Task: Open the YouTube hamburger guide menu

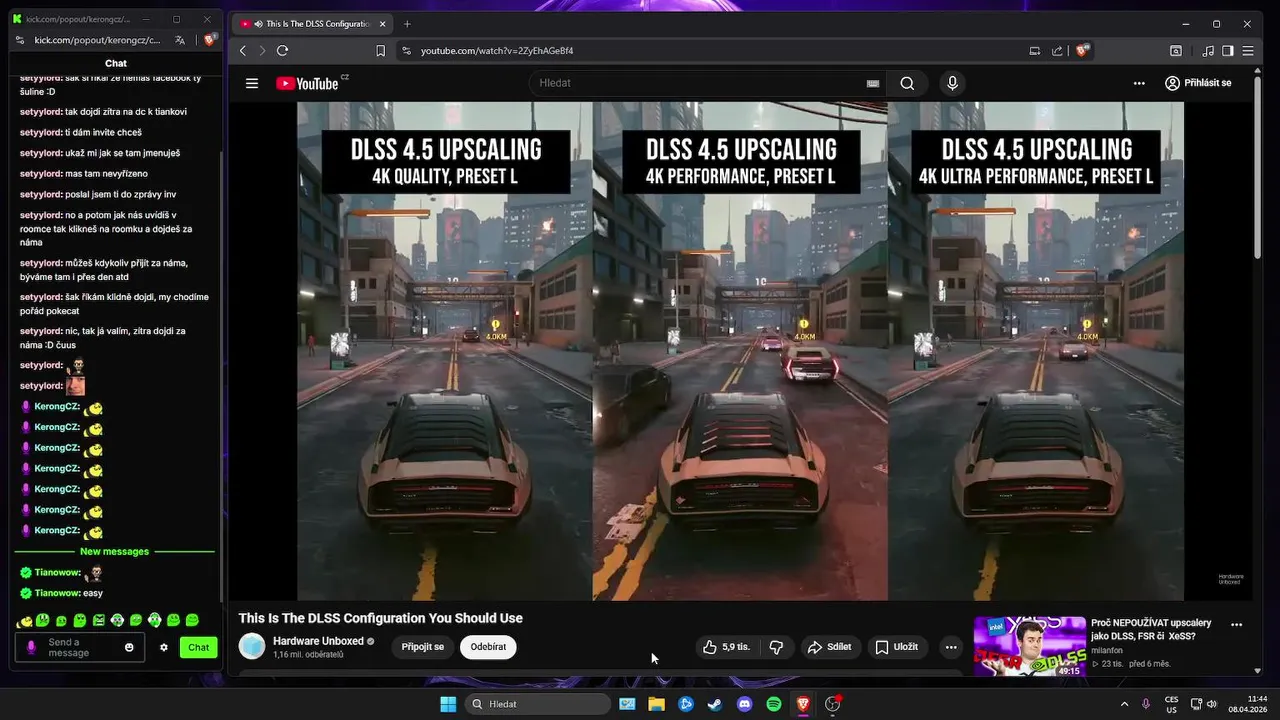Action: (x=252, y=83)
